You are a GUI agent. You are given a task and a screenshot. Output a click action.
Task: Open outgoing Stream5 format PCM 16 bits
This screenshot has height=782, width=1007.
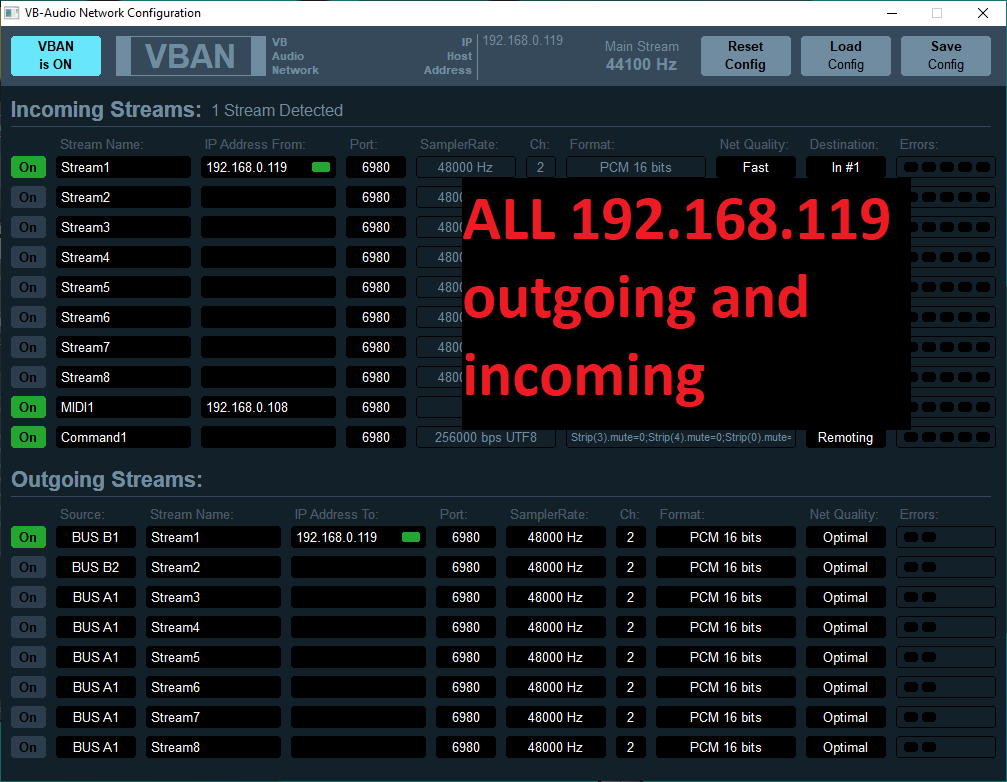point(726,657)
